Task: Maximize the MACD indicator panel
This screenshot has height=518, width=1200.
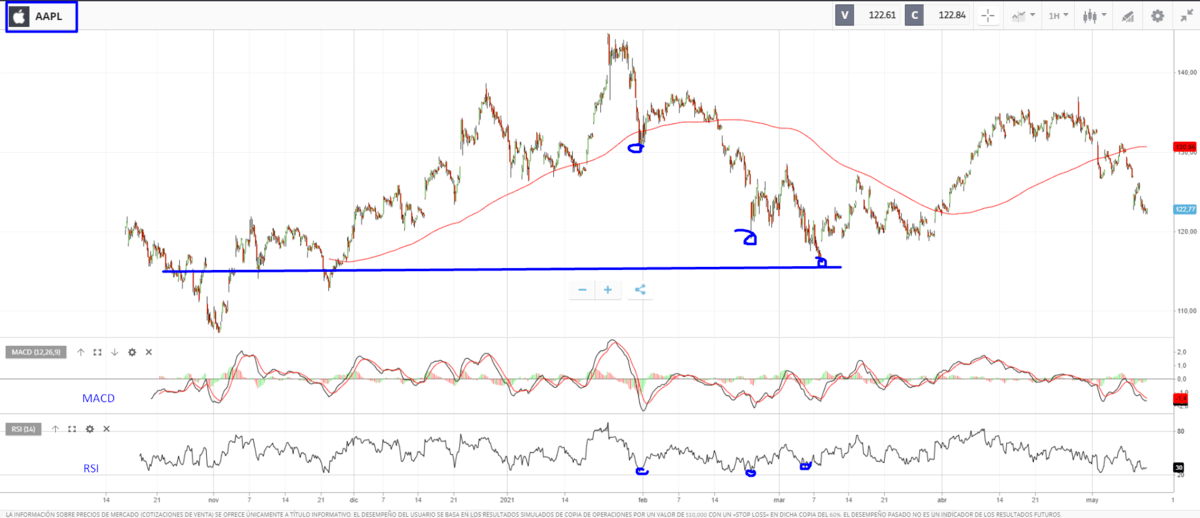Action: [x=97, y=352]
